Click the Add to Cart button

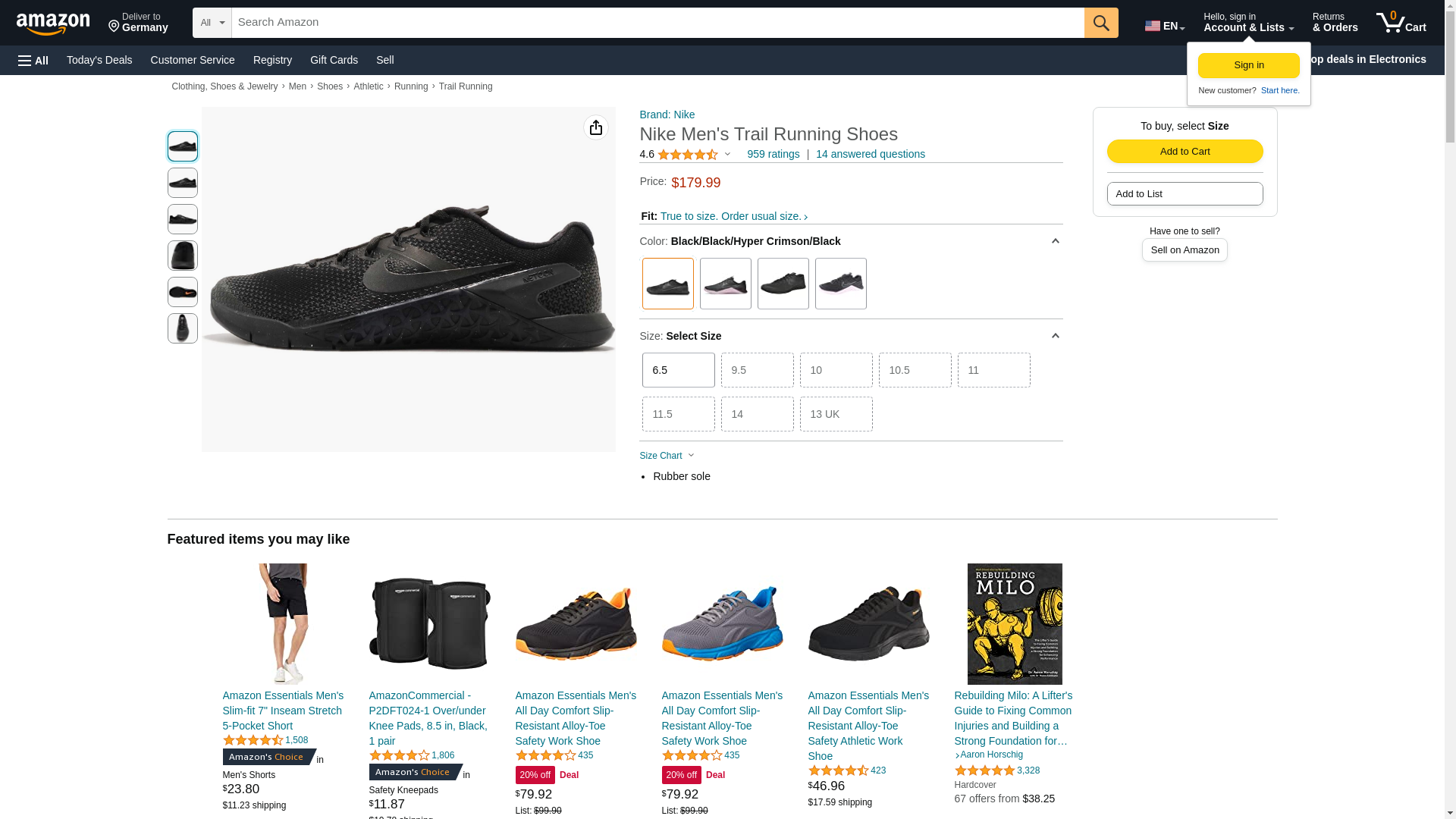tap(1185, 151)
